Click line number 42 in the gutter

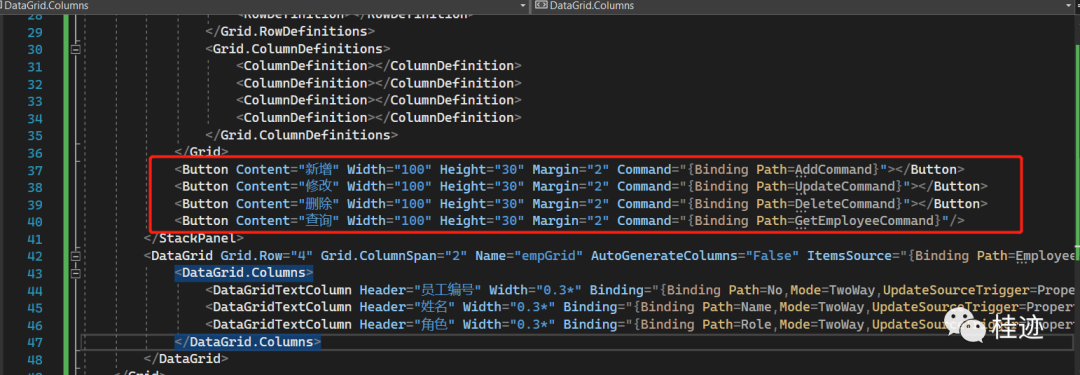pos(34,256)
